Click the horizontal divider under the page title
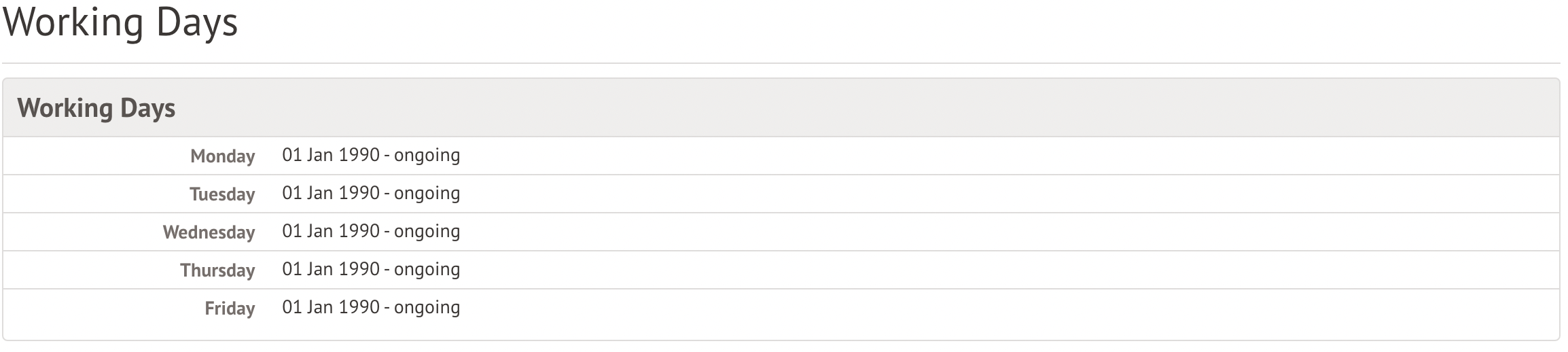Image resolution: width=1568 pixels, height=352 pixels. click(781, 63)
